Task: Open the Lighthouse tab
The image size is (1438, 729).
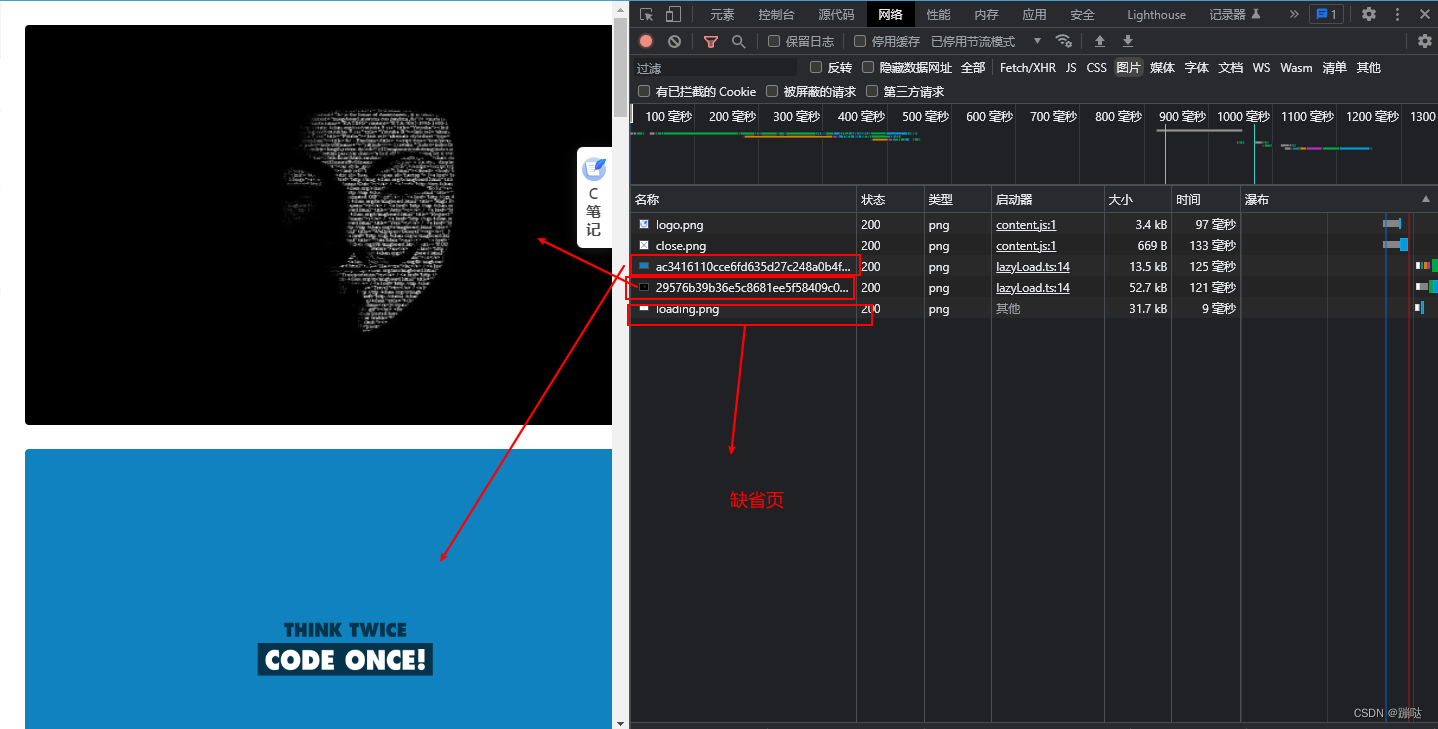Action: pyautogui.click(x=1156, y=14)
